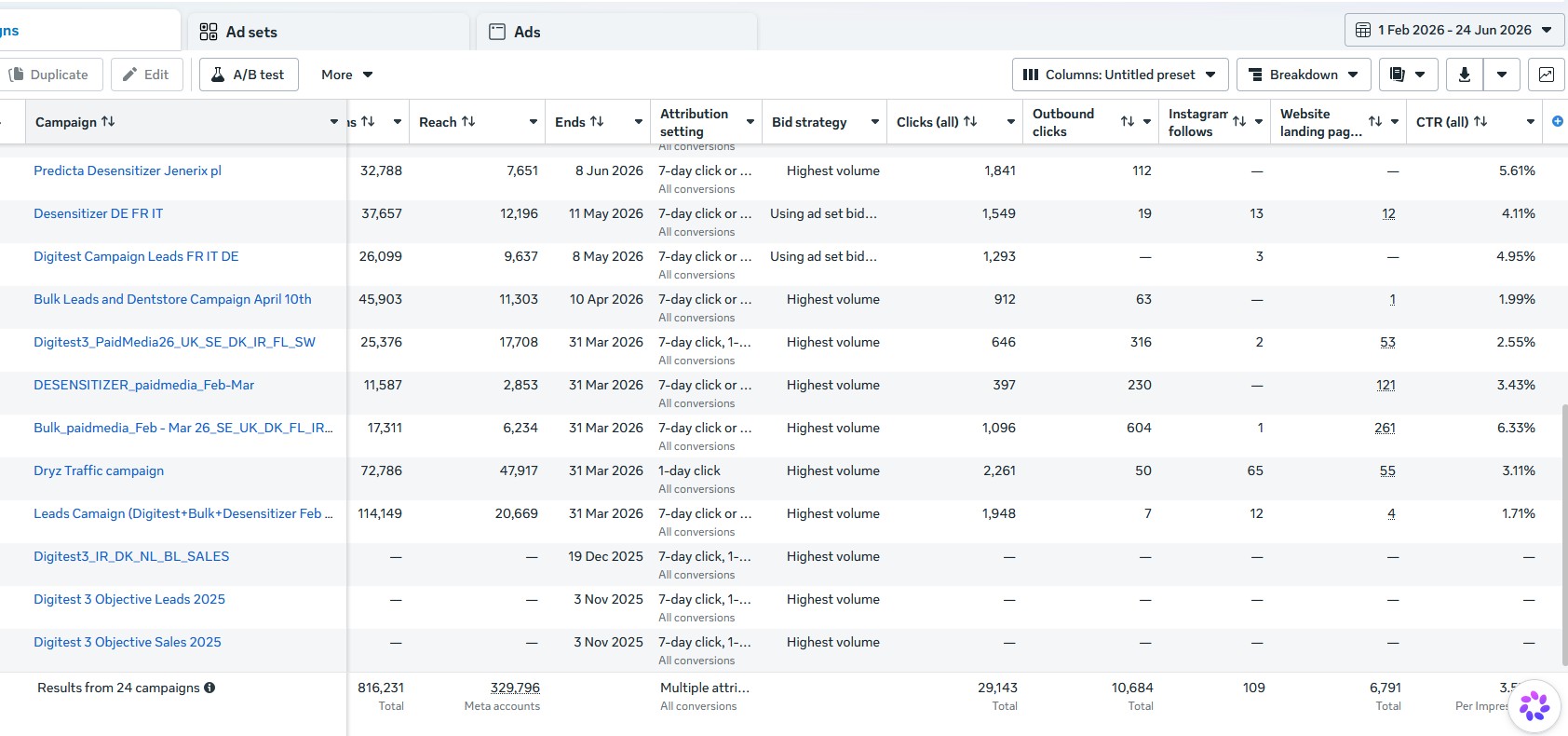
Task: Click landing page views value 121
Action: [1386, 385]
